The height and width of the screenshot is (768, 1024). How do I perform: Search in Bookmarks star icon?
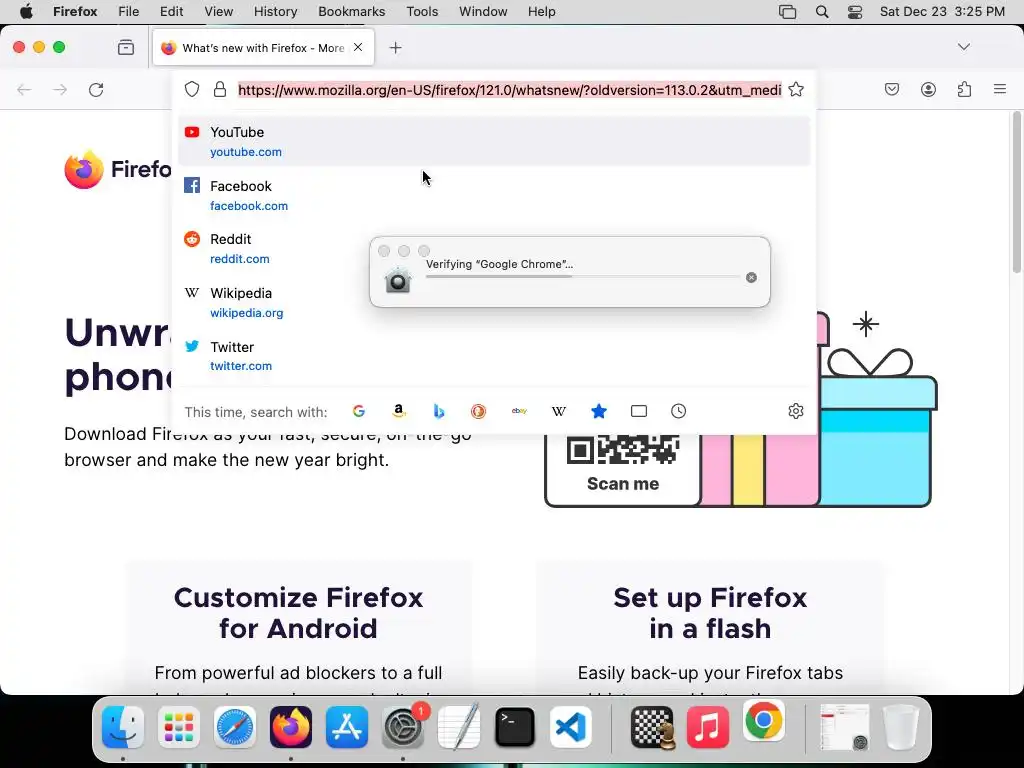pos(599,411)
